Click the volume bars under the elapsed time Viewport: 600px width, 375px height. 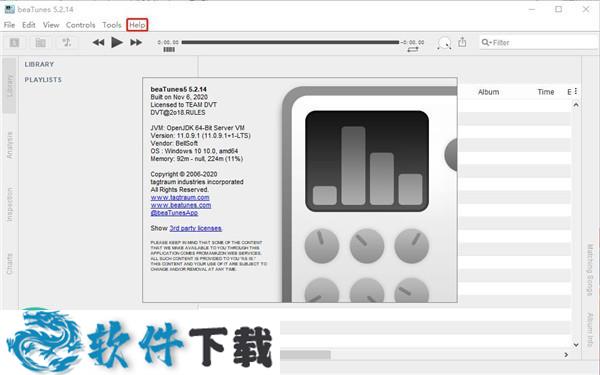(x=169, y=49)
